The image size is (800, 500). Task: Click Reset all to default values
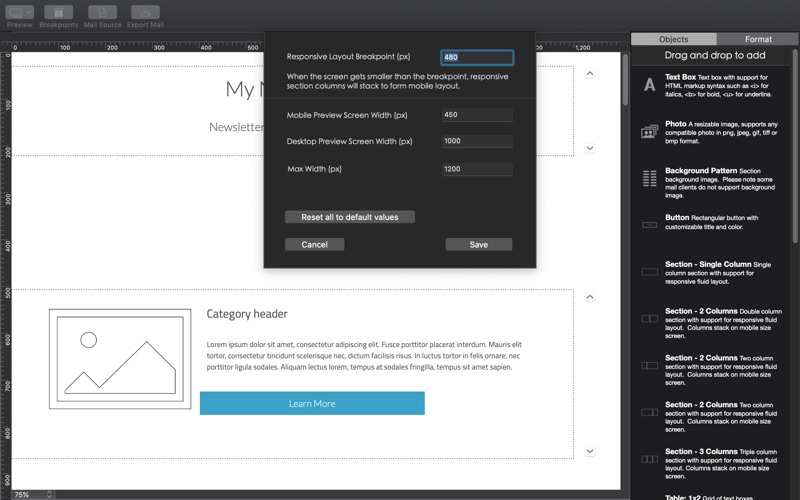pyautogui.click(x=349, y=217)
